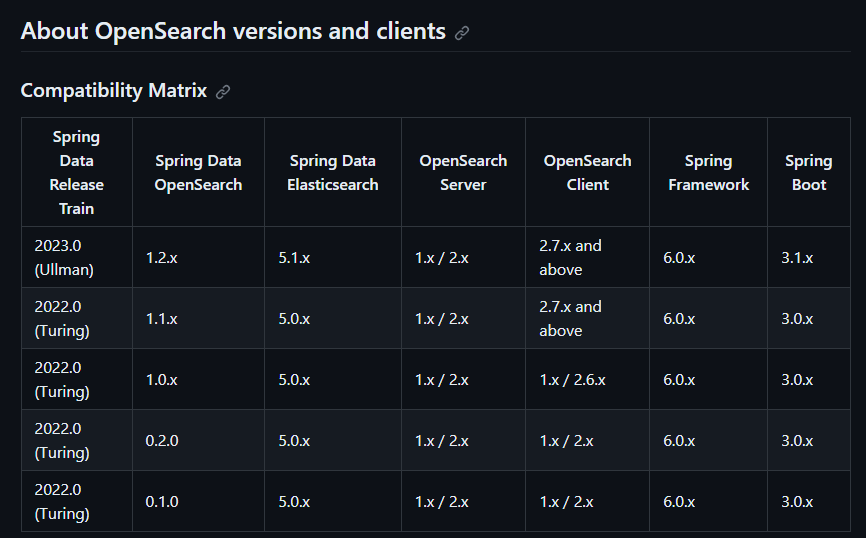The image size is (866, 538).
Task: Click Spring Framework 6.0.x in the 0.2.0 row
Action: click(708, 440)
